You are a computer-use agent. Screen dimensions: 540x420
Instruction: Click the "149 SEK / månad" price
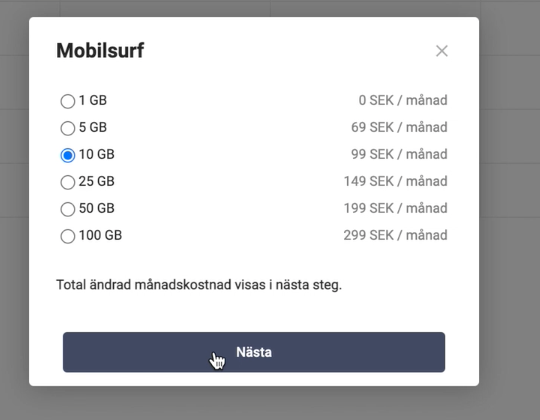[x=395, y=181]
